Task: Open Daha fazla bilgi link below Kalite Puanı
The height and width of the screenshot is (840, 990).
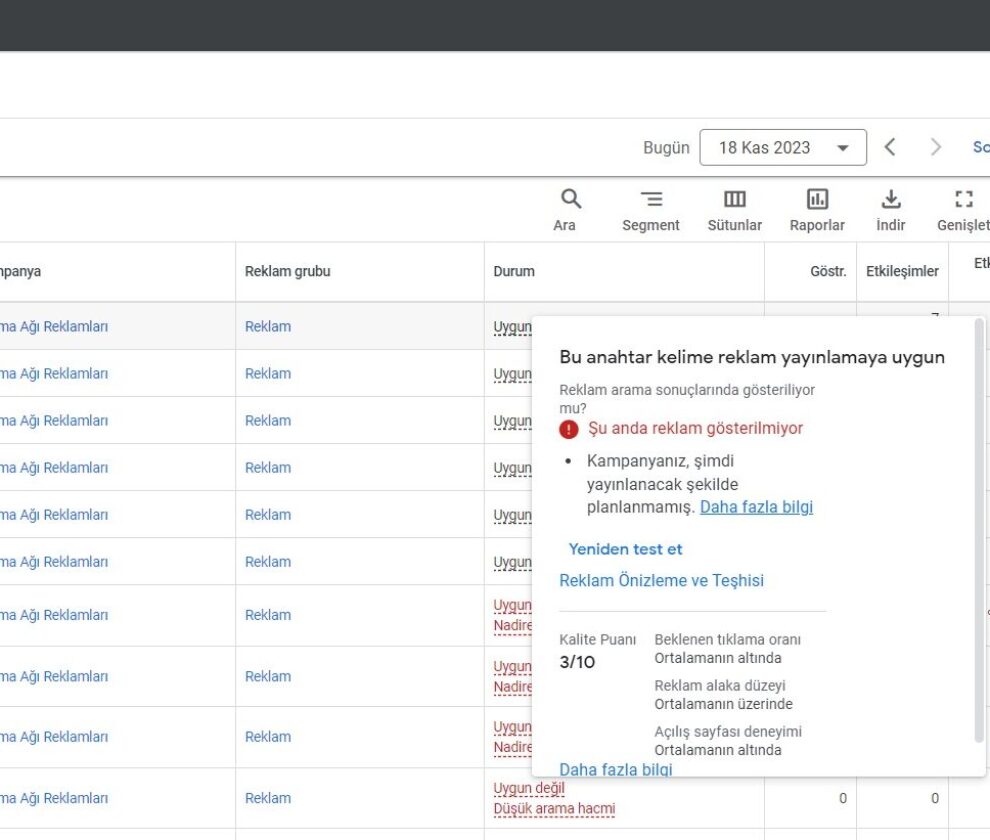Action: click(616, 769)
